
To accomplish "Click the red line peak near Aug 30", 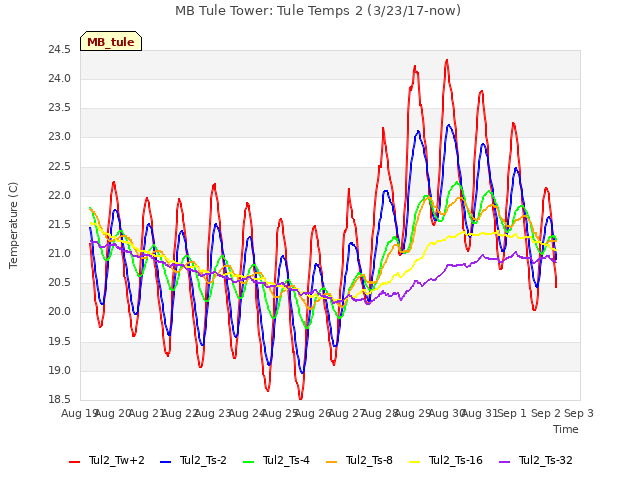I will click(447, 60).
